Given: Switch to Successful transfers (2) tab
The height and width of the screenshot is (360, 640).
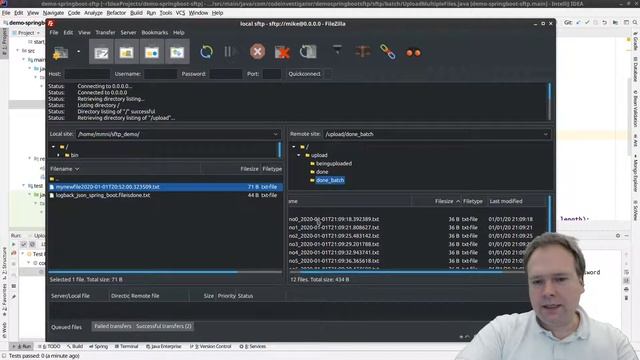Looking at the screenshot, I should 163,326.
